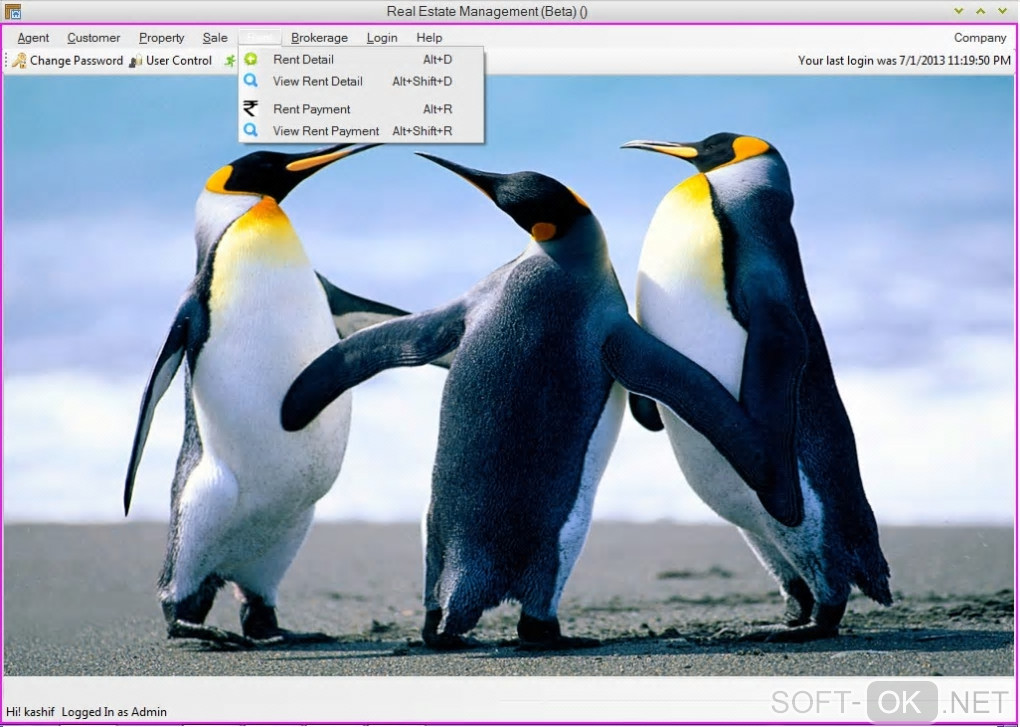1020x727 pixels.
Task: Open the Login menu
Action: [382, 38]
